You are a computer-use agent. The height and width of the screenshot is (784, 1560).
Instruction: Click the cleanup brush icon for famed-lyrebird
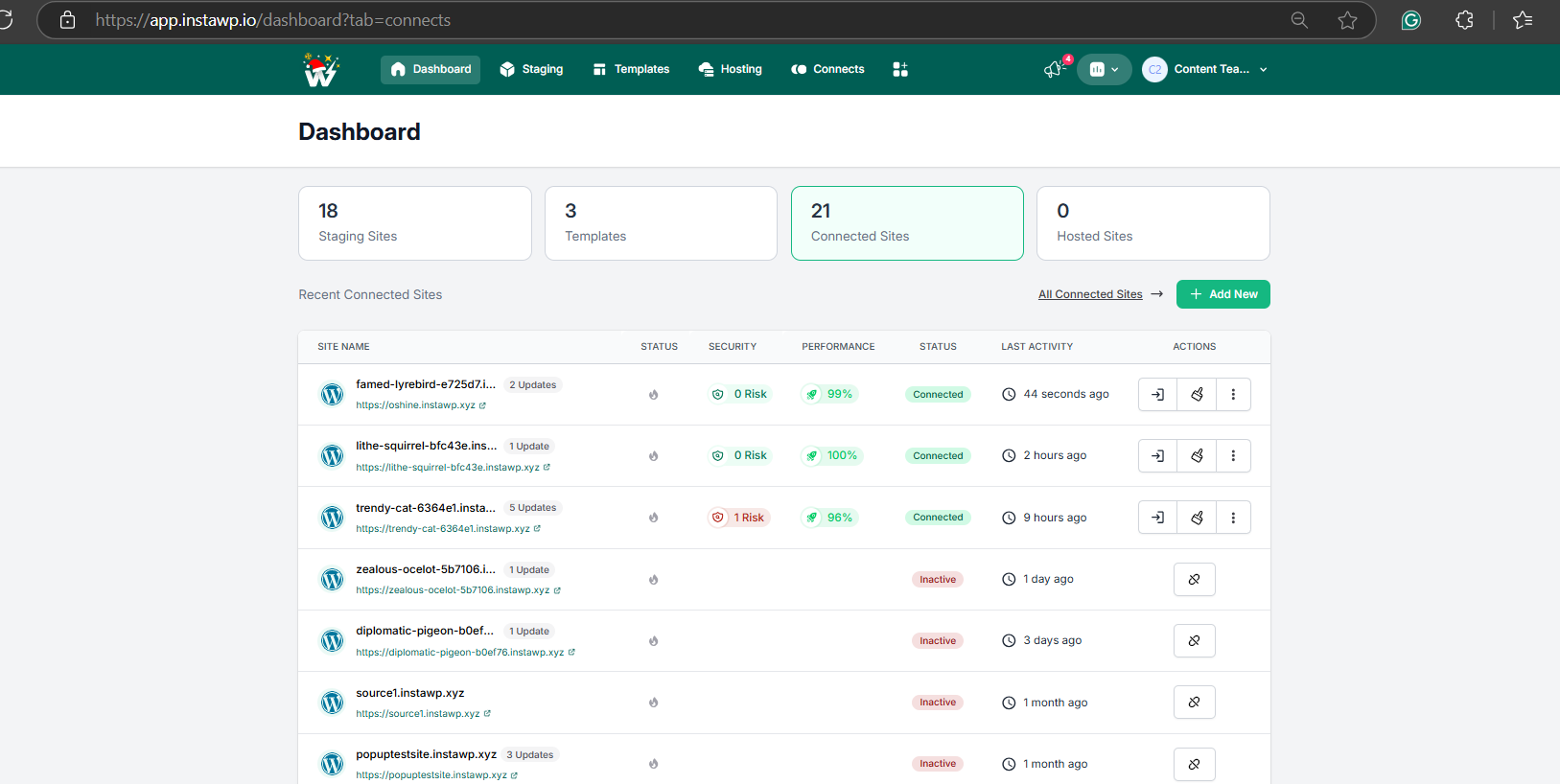point(1197,394)
